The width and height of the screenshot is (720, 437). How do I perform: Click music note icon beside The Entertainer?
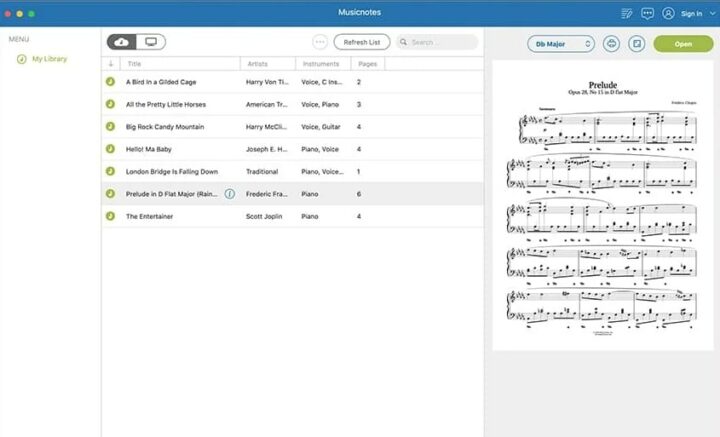pos(111,216)
